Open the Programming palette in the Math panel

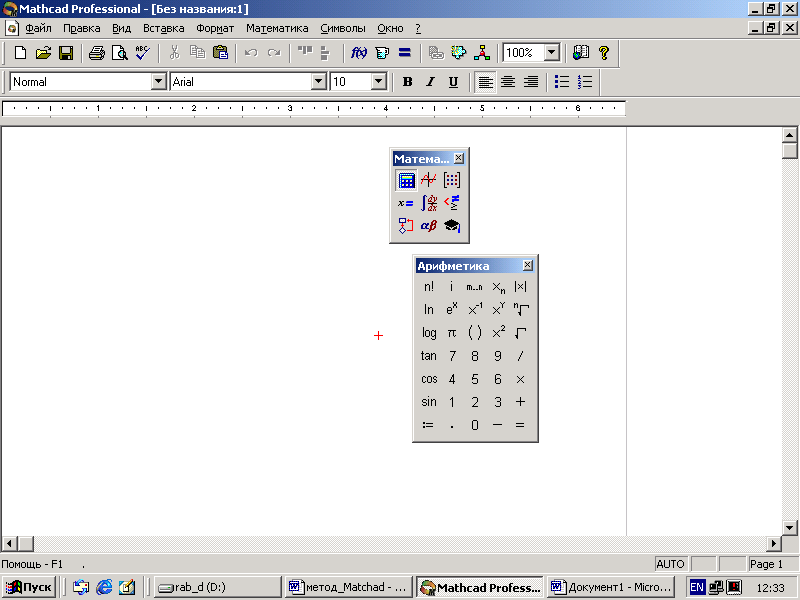coord(406,226)
